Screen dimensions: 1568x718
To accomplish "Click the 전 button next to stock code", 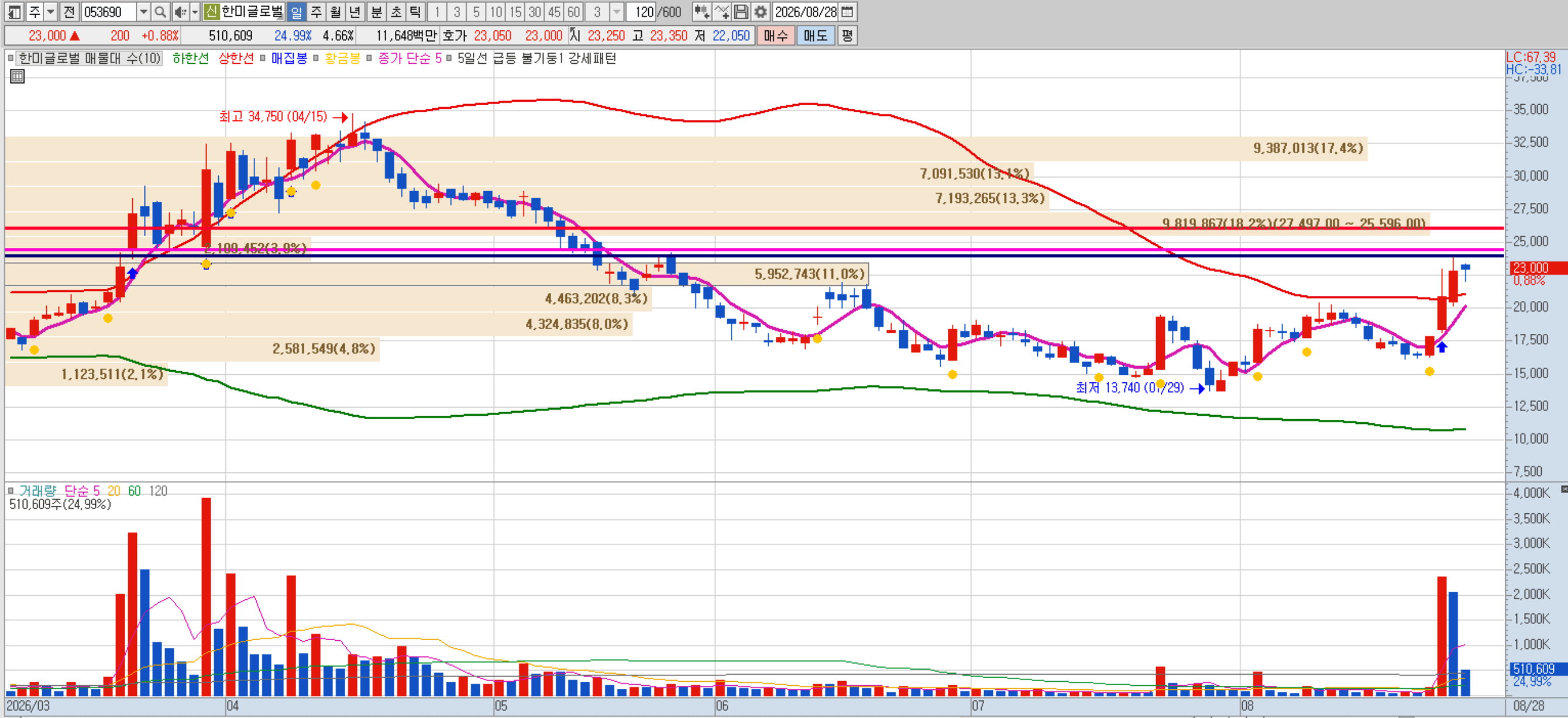I will click(x=69, y=12).
